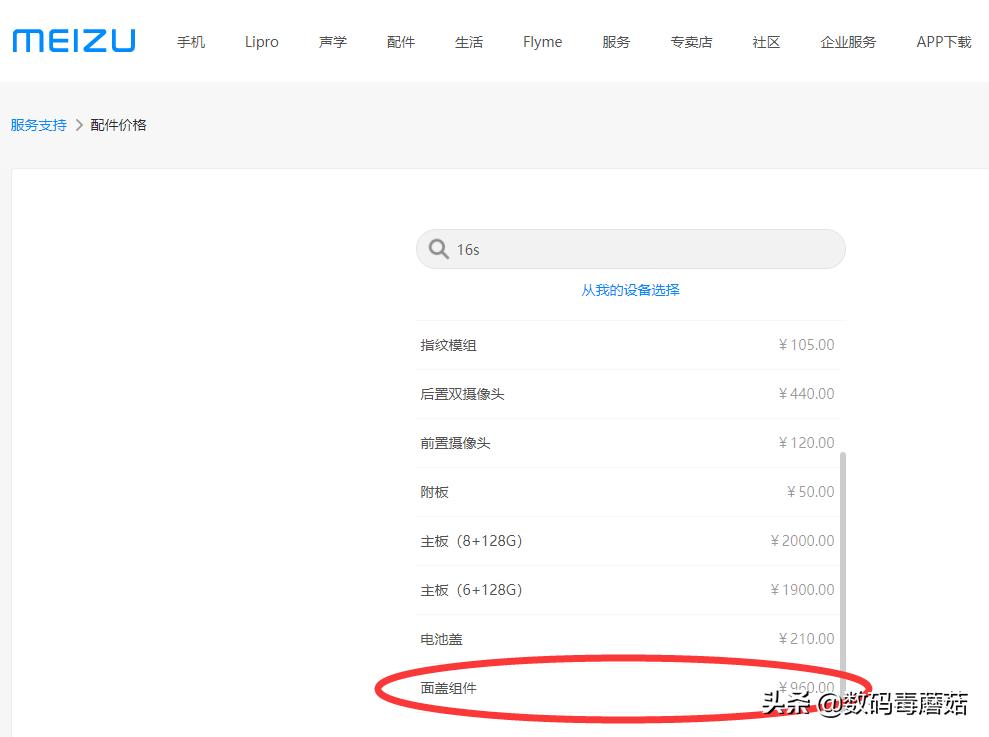Select the circled 面盖组件 row

[x=630, y=687]
